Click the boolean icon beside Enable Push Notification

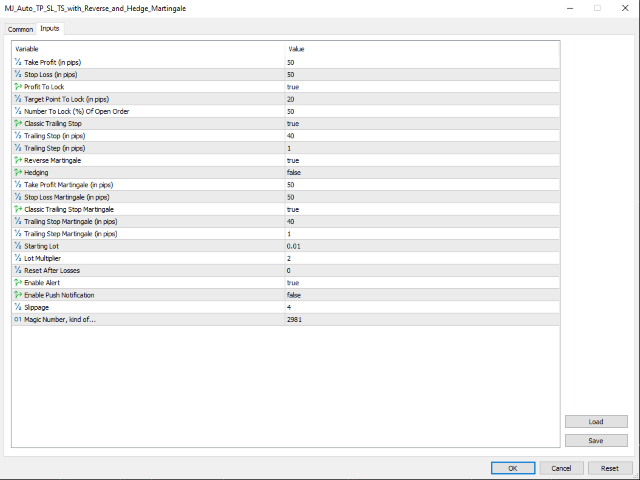click(x=18, y=295)
